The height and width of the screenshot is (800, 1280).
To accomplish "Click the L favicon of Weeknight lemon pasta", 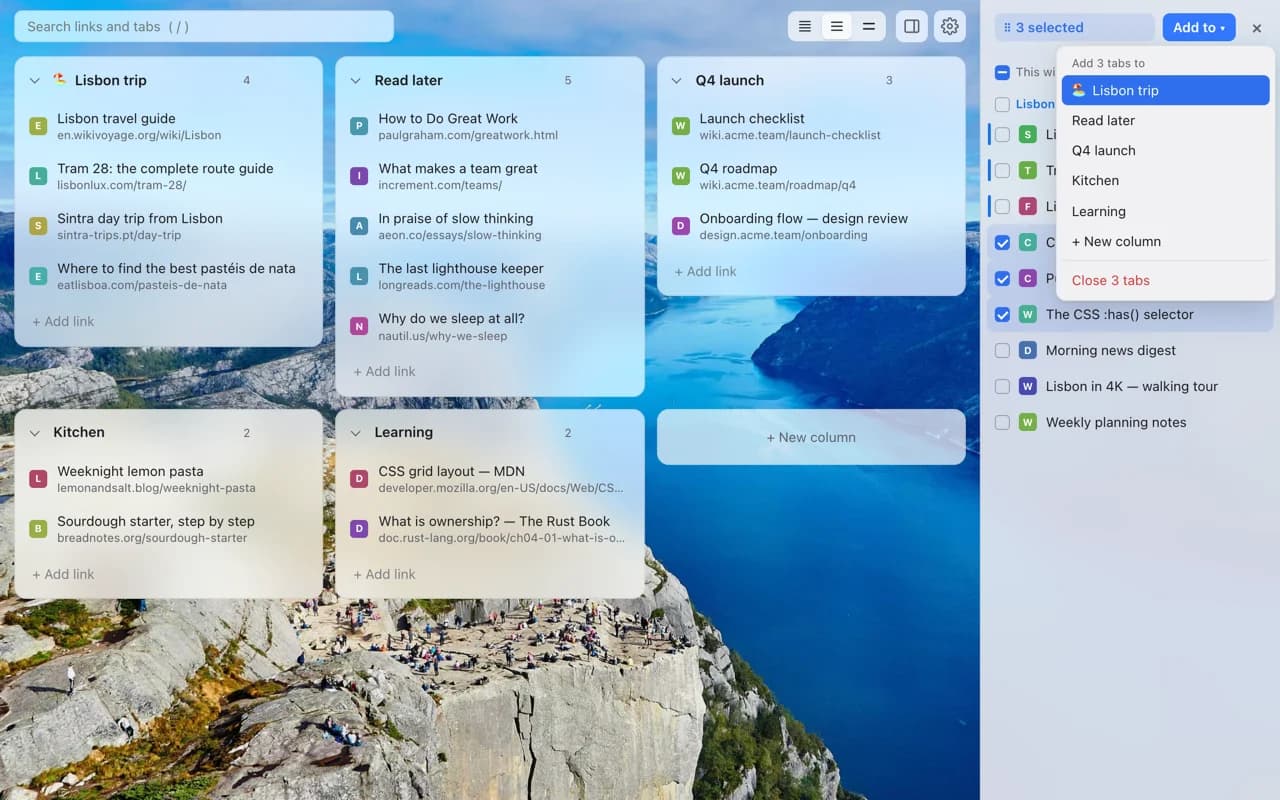I will point(38,479).
